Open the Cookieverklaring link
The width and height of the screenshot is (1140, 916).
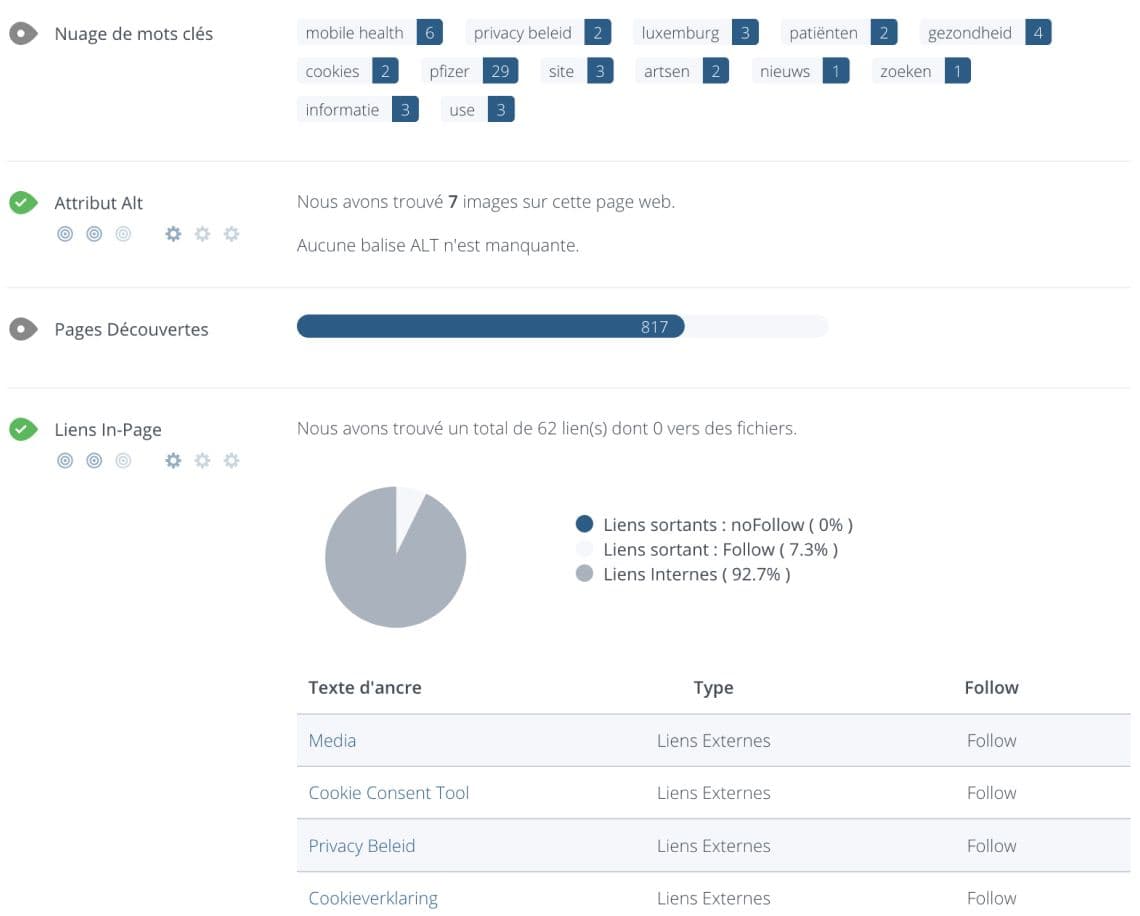pos(373,898)
